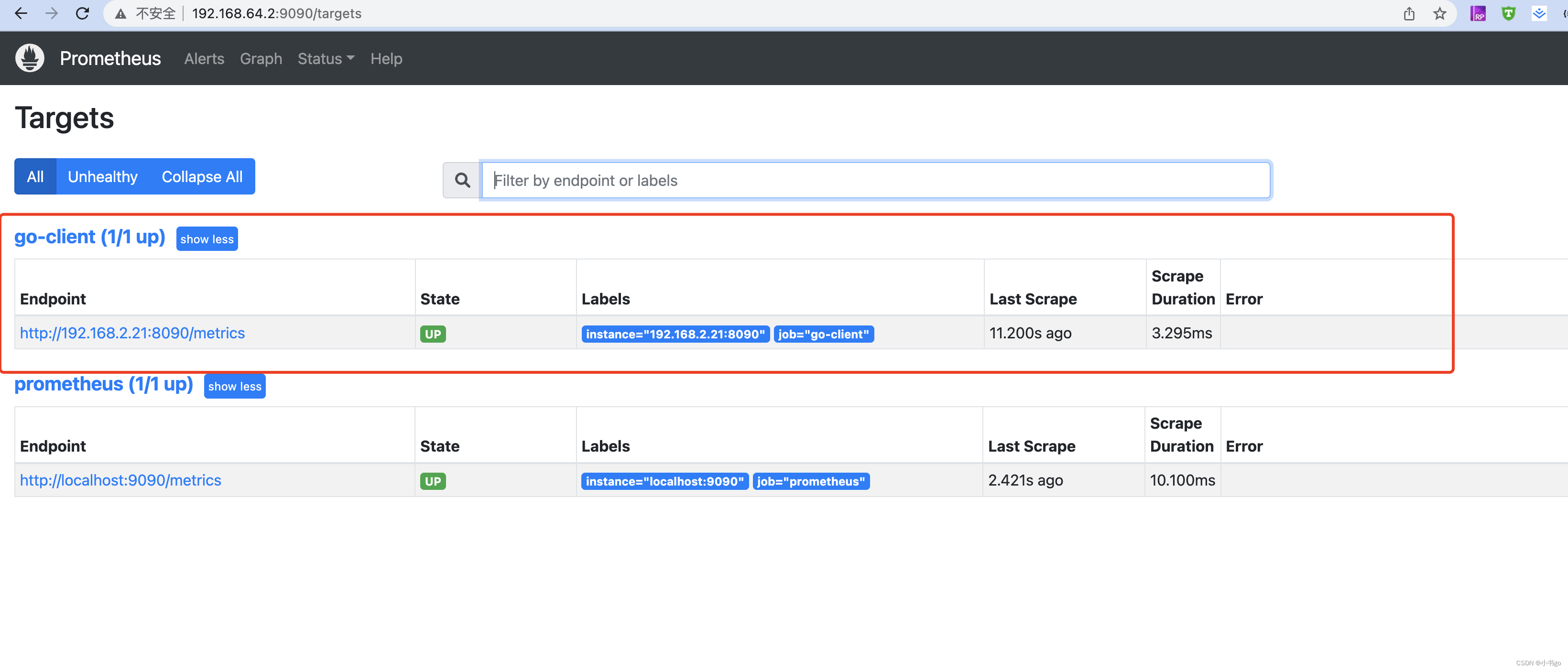The height and width of the screenshot is (671, 1568).
Task: Click the browser forward arrow
Action: click(x=52, y=13)
